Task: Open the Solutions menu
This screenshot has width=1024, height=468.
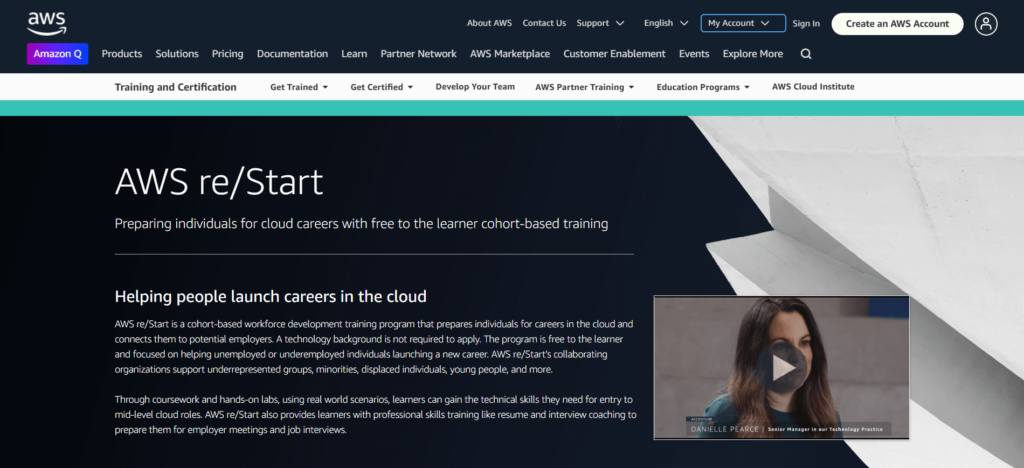Action: click(177, 54)
